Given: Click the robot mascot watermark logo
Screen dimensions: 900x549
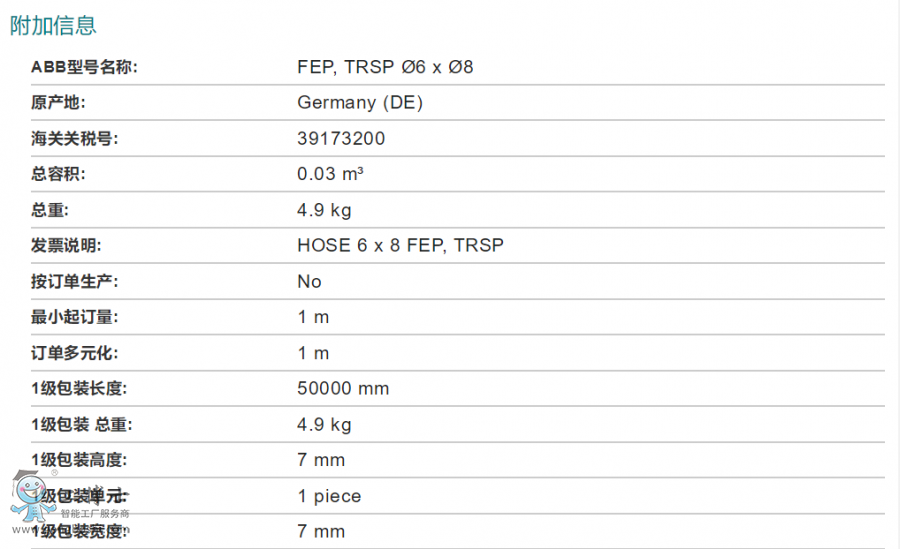Looking at the screenshot, I should coord(27,498).
